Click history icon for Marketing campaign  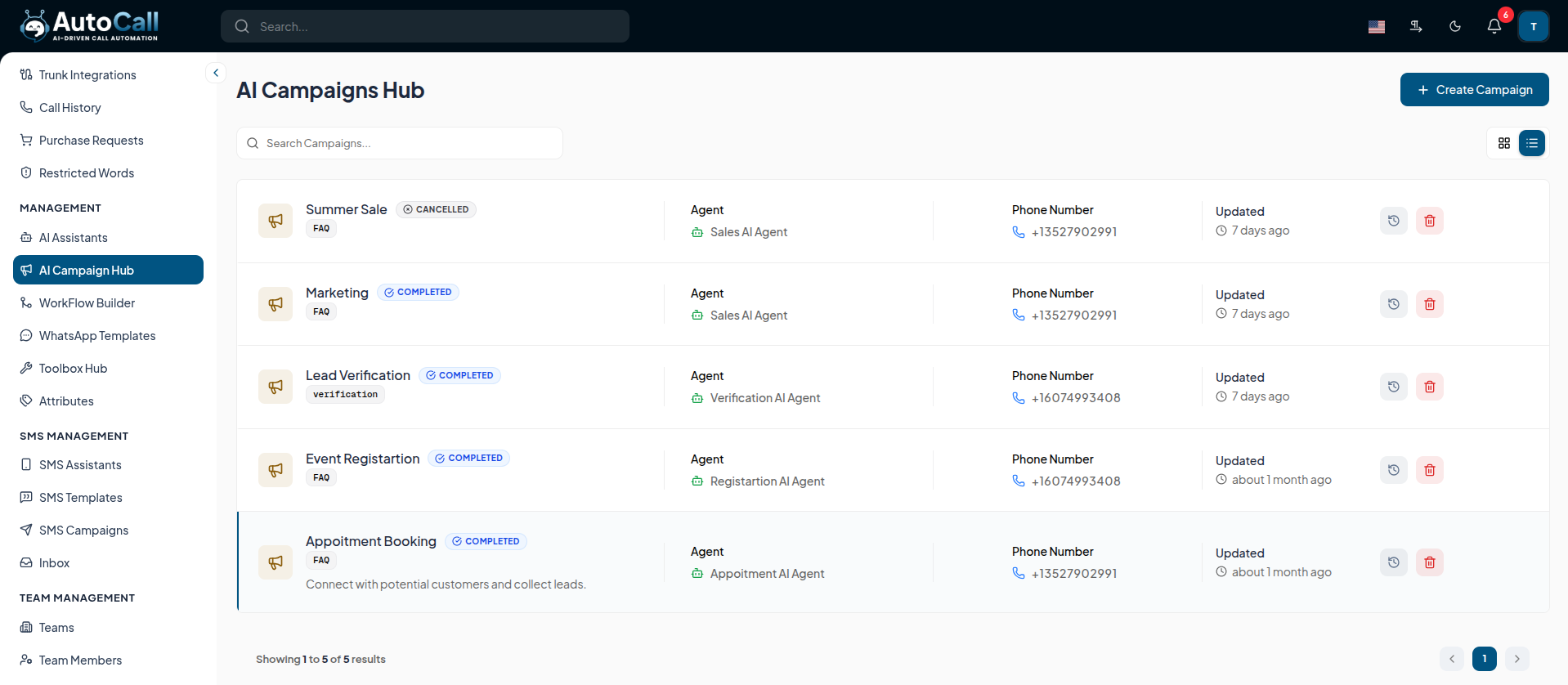(1394, 304)
